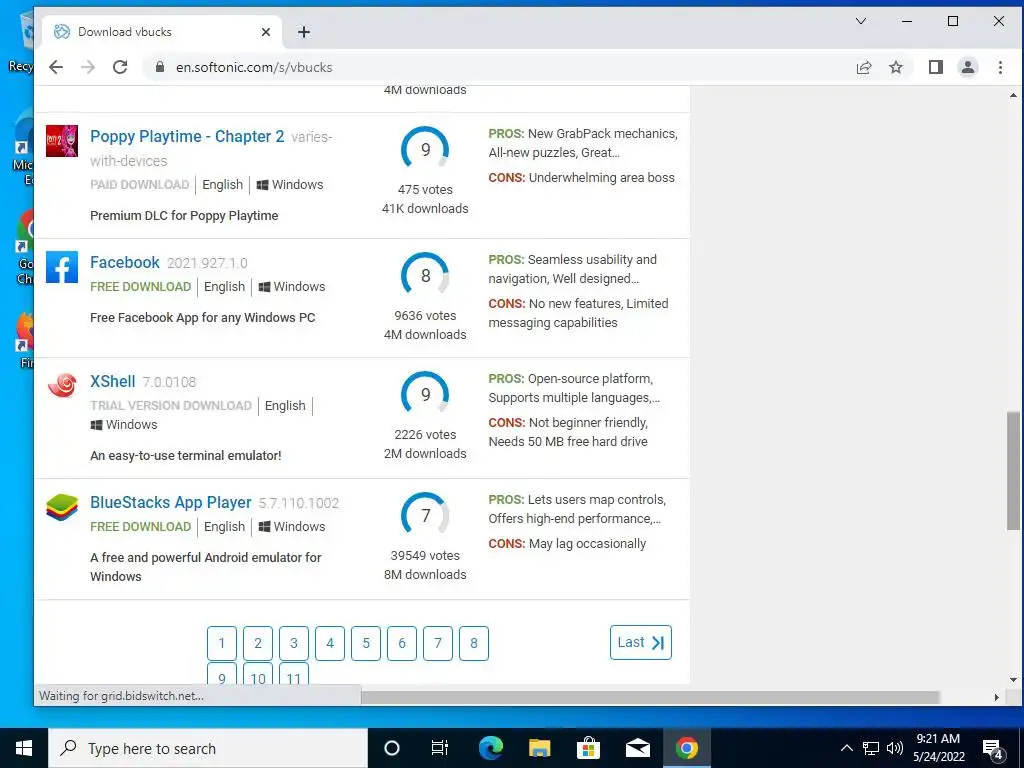The height and width of the screenshot is (768, 1024).
Task: Open the notification center
Action: coord(993,750)
